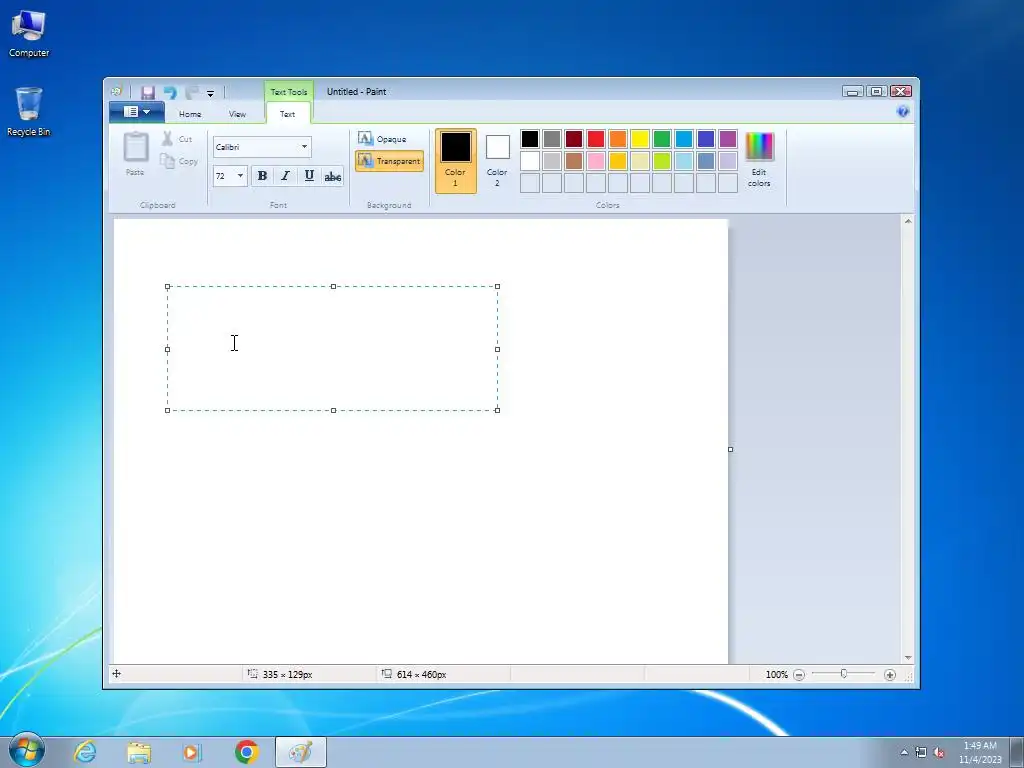Viewport: 1024px width, 768px height.
Task: Open Internet Explorer from taskbar
Action: click(85, 752)
